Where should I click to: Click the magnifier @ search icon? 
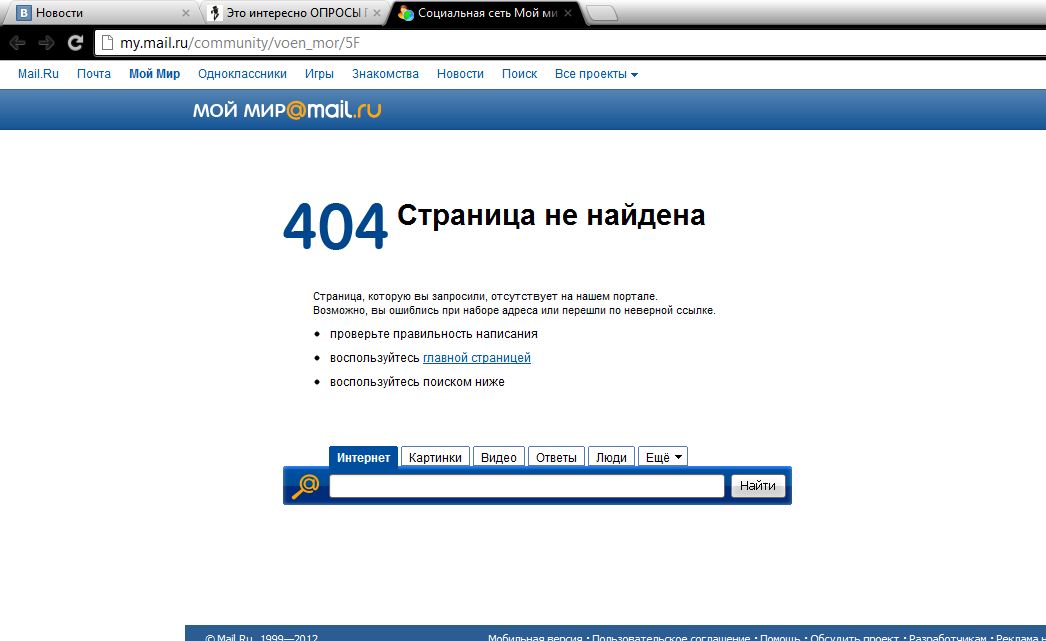305,486
